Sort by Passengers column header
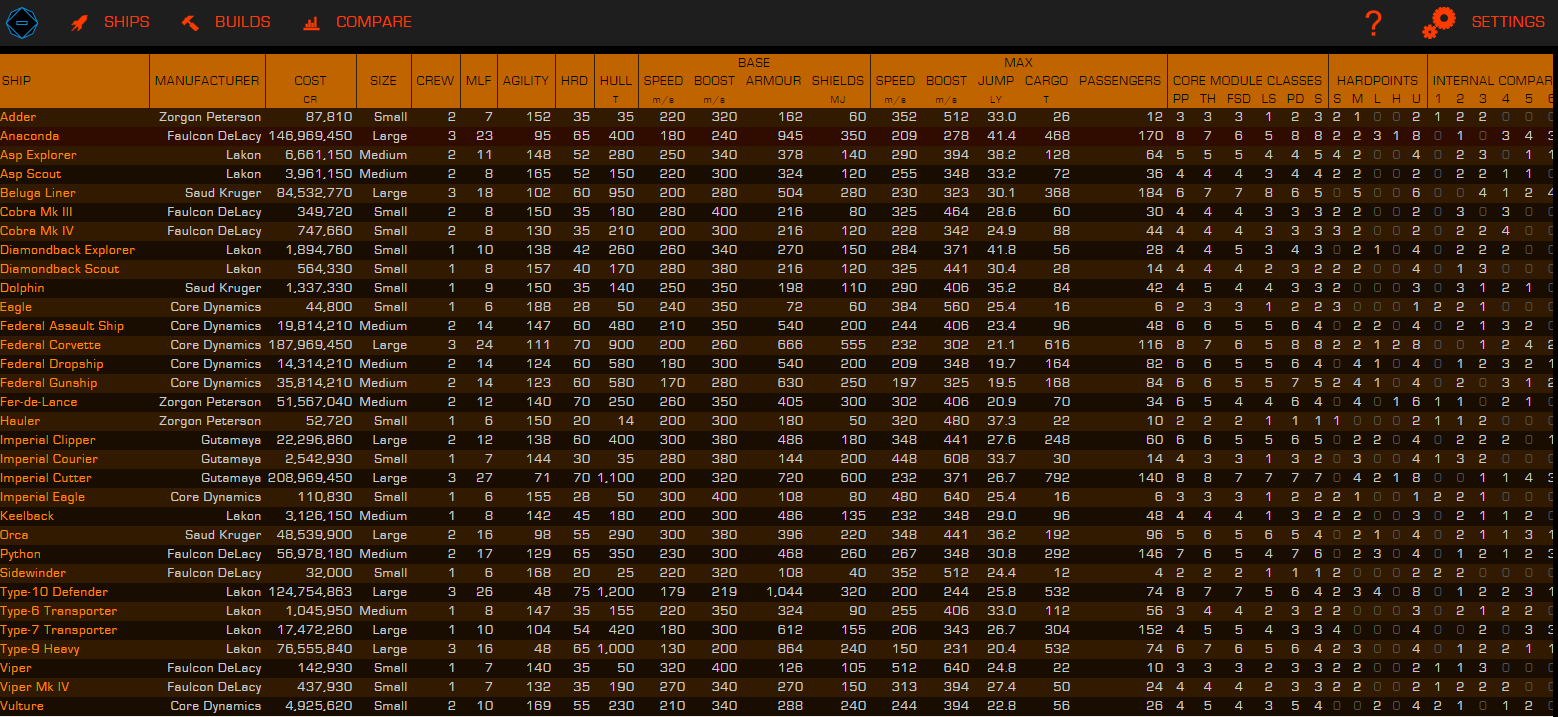 pos(1120,81)
